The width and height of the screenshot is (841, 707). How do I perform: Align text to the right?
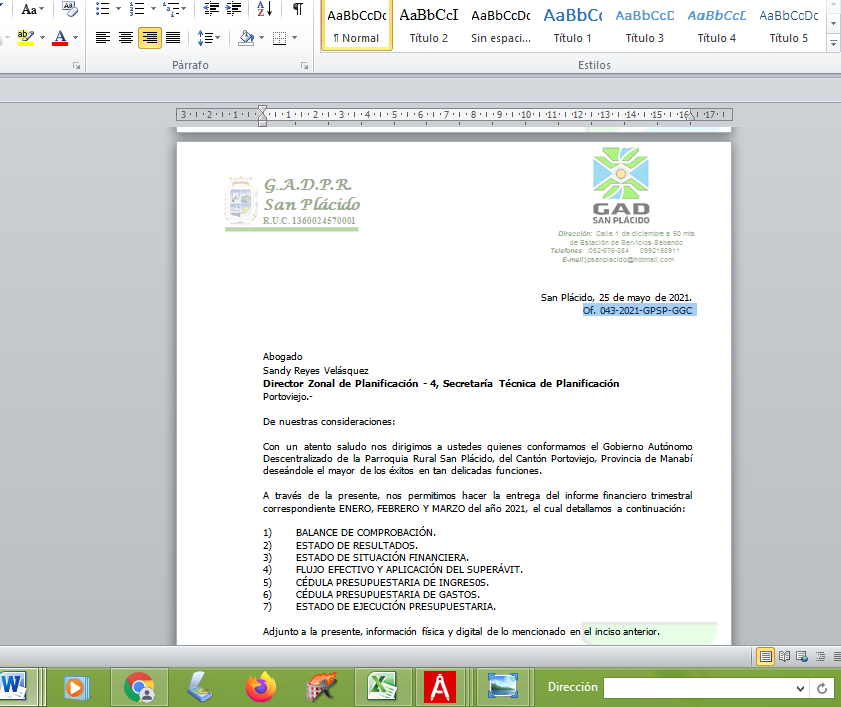coord(150,38)
